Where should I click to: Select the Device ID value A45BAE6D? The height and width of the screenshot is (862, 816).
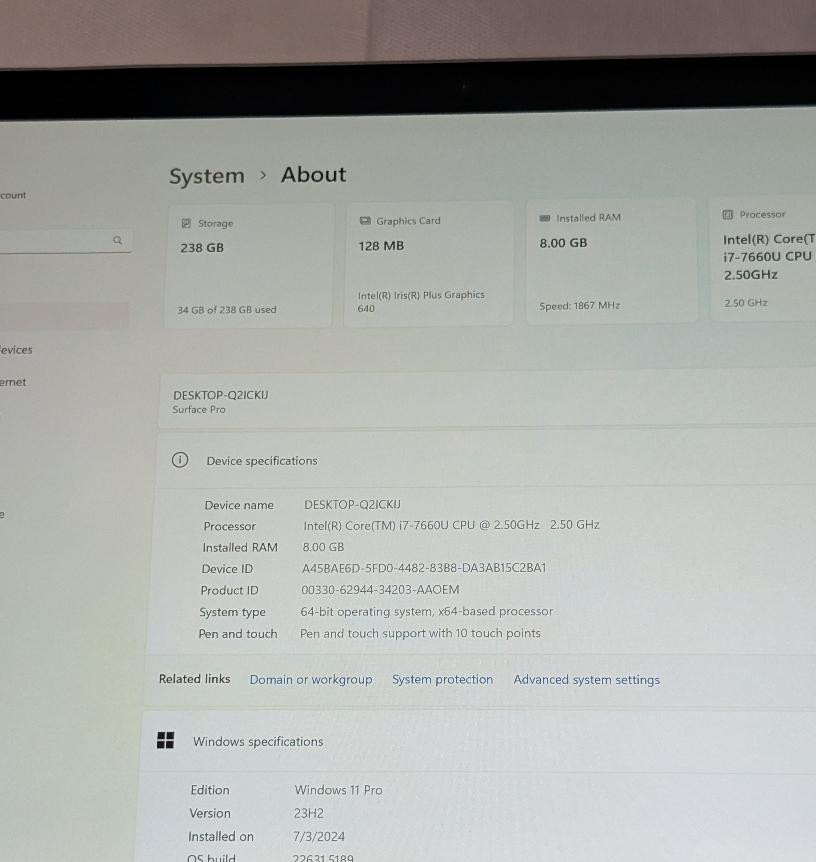click(424, 568)
